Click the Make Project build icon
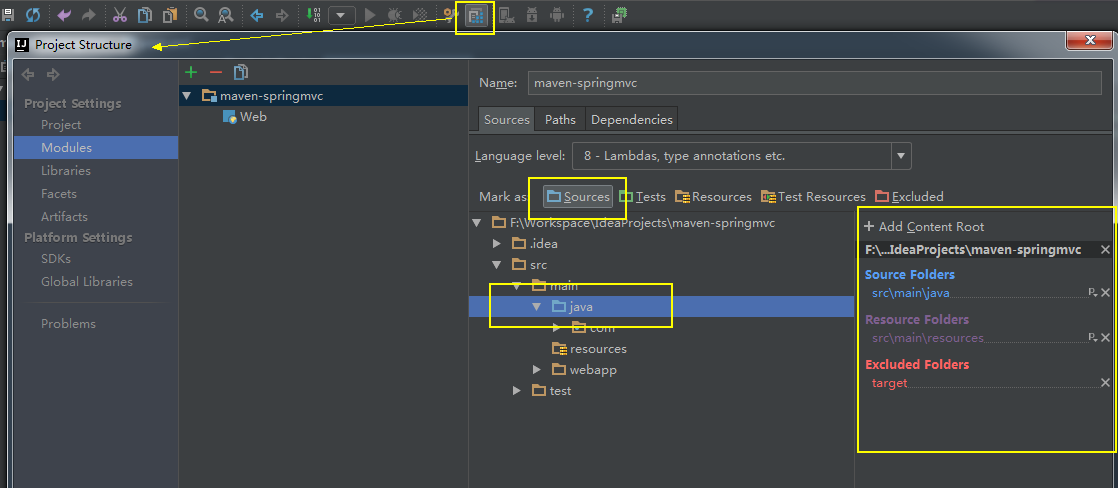Viewport: 1118px width, 488px height. tap(315, 15)
